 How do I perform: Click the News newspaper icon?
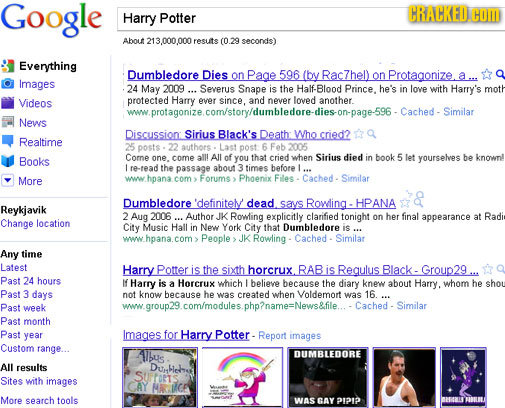pyautogui.click(x=8, y=122)
